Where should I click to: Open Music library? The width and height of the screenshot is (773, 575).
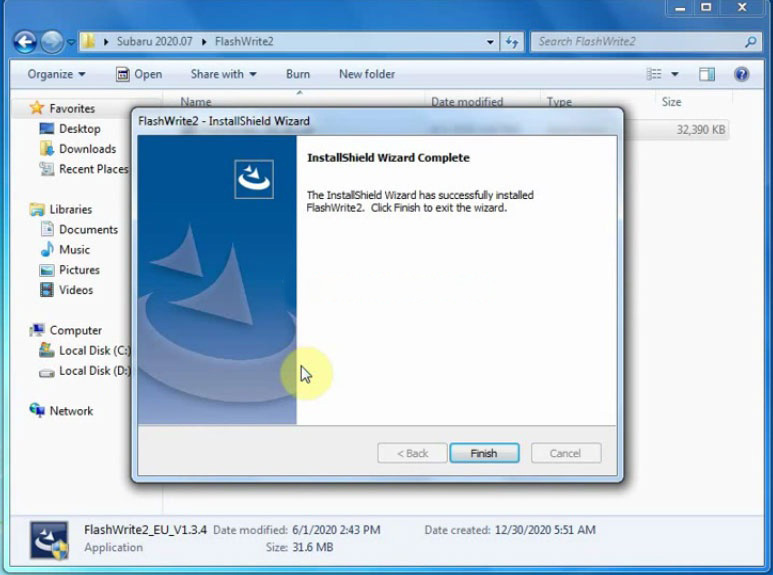pos(74,250)
